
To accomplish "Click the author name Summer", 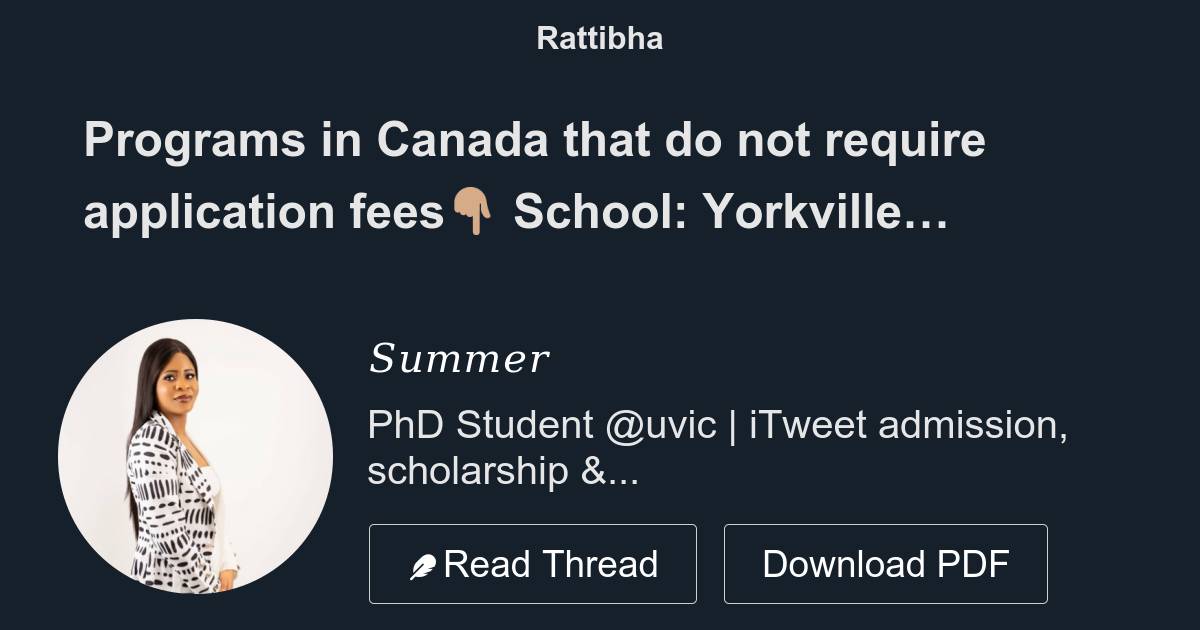I will [x=459, y=358].
